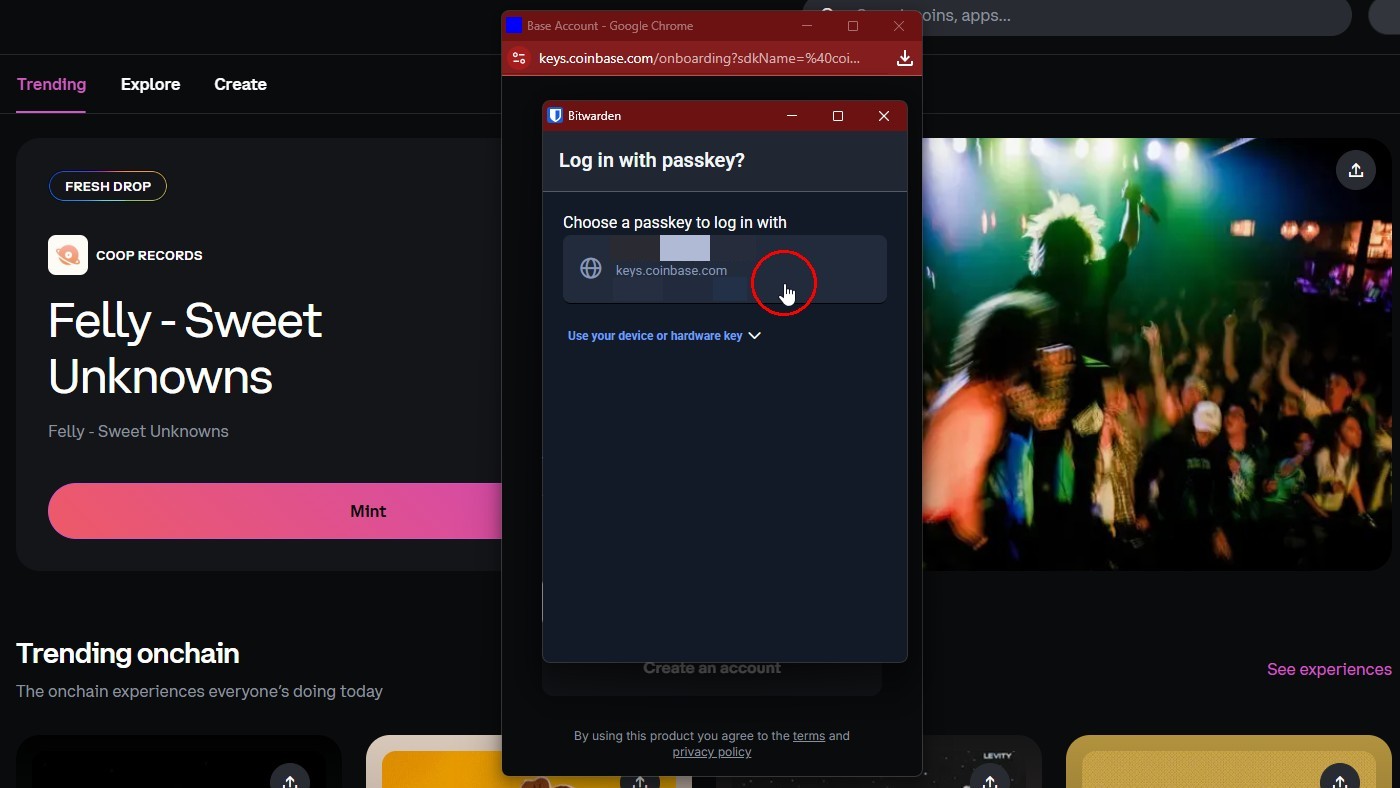This screenshot has width=1400, height=788.
Task: Focus the coins and apps search field
Action: click(x=1076, y=16)
